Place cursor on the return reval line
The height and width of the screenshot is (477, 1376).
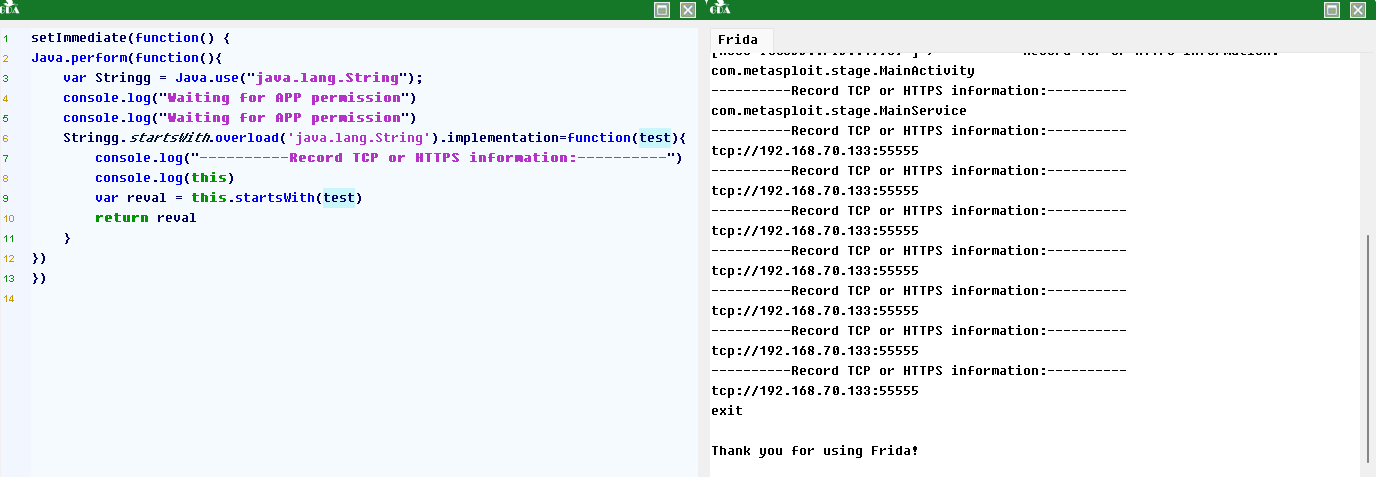point(145,217)
